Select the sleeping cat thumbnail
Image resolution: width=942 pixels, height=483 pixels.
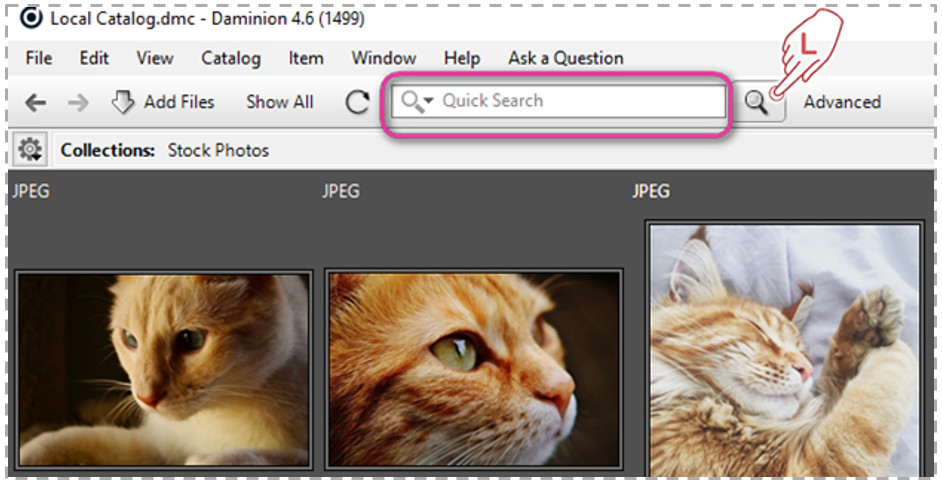[784, 350]
